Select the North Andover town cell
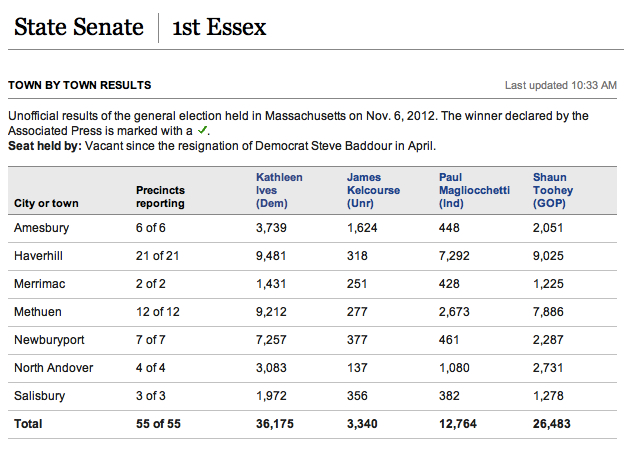The height and width of the screenshot is (460, 624). tap(53, 368)
